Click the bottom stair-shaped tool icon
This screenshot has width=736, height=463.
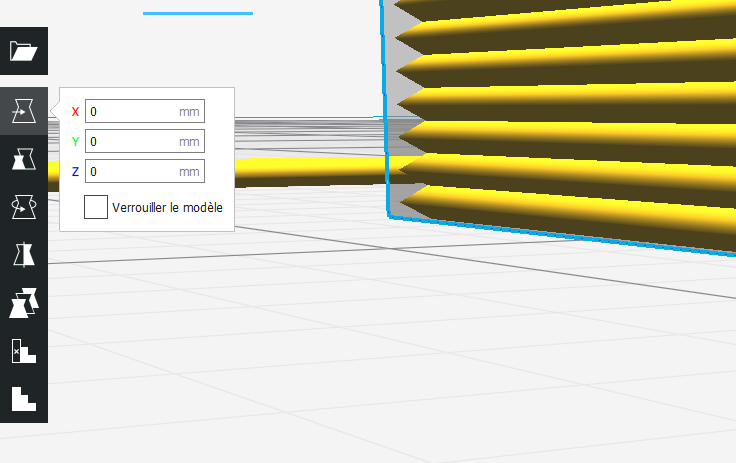[x=23, y=399]
